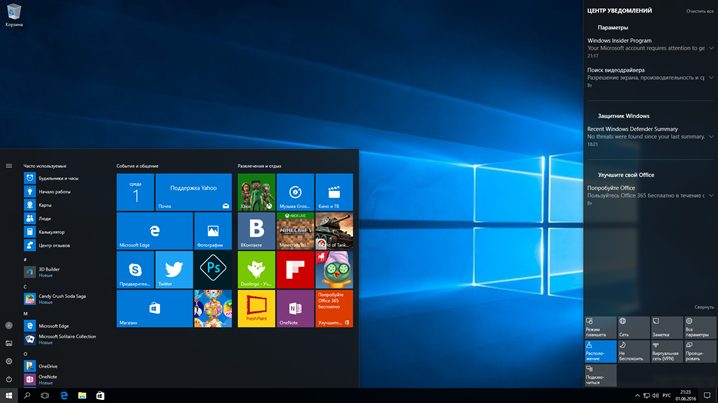Open File Explorer on the taskbar
This screenshot has width=718, height=403.
pos(82,395)
